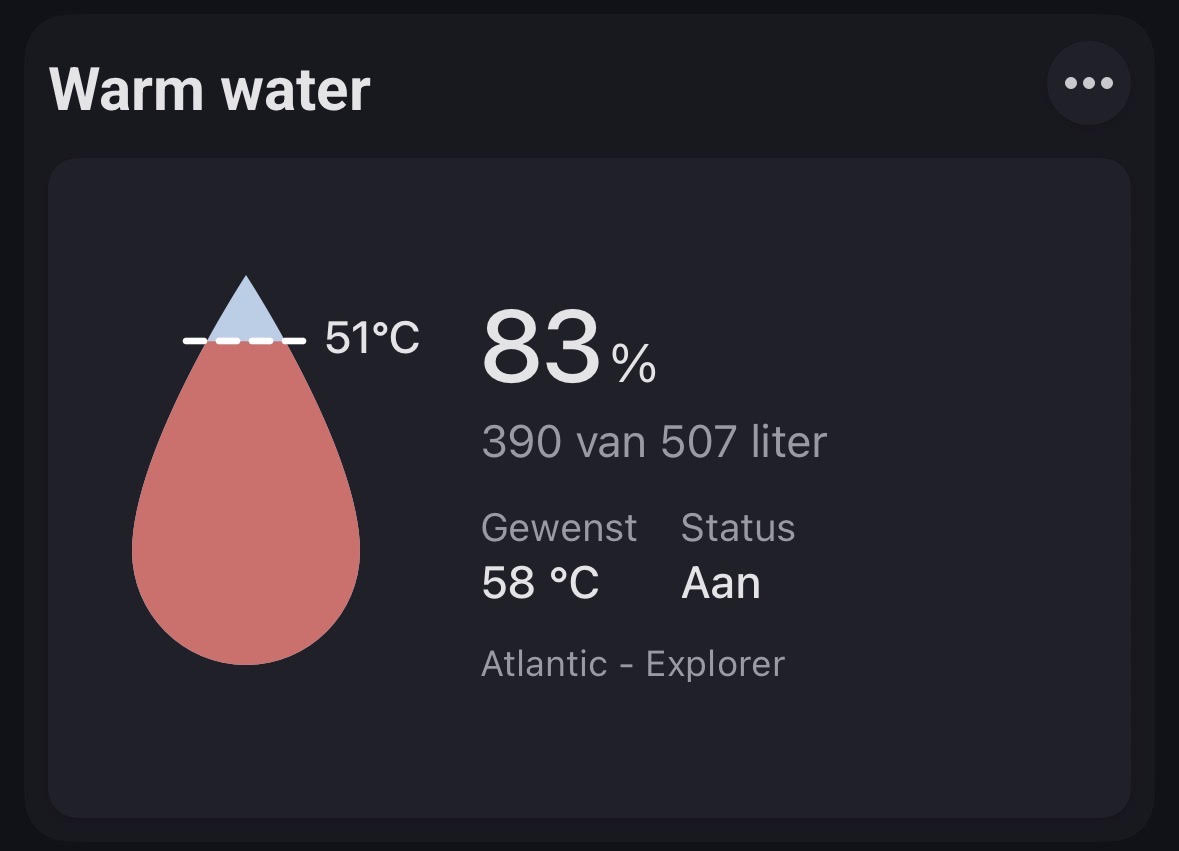
Task: Click the number 507 total capacity
Action: (x=699, y=441)
